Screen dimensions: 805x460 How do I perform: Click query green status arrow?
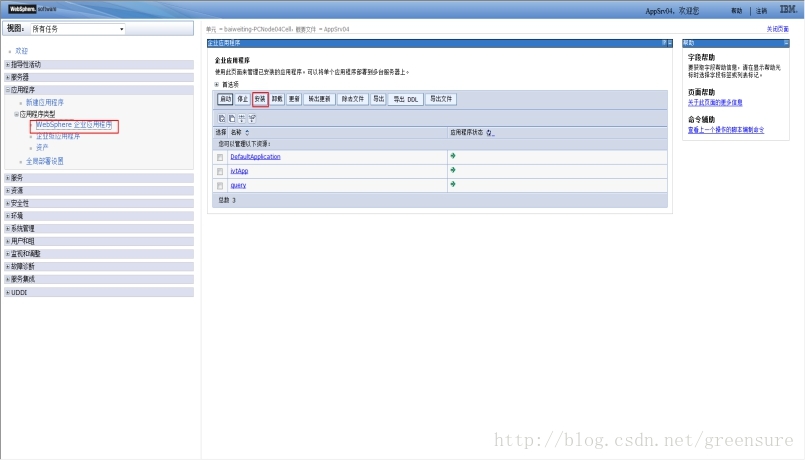click(x=453, y=184)
